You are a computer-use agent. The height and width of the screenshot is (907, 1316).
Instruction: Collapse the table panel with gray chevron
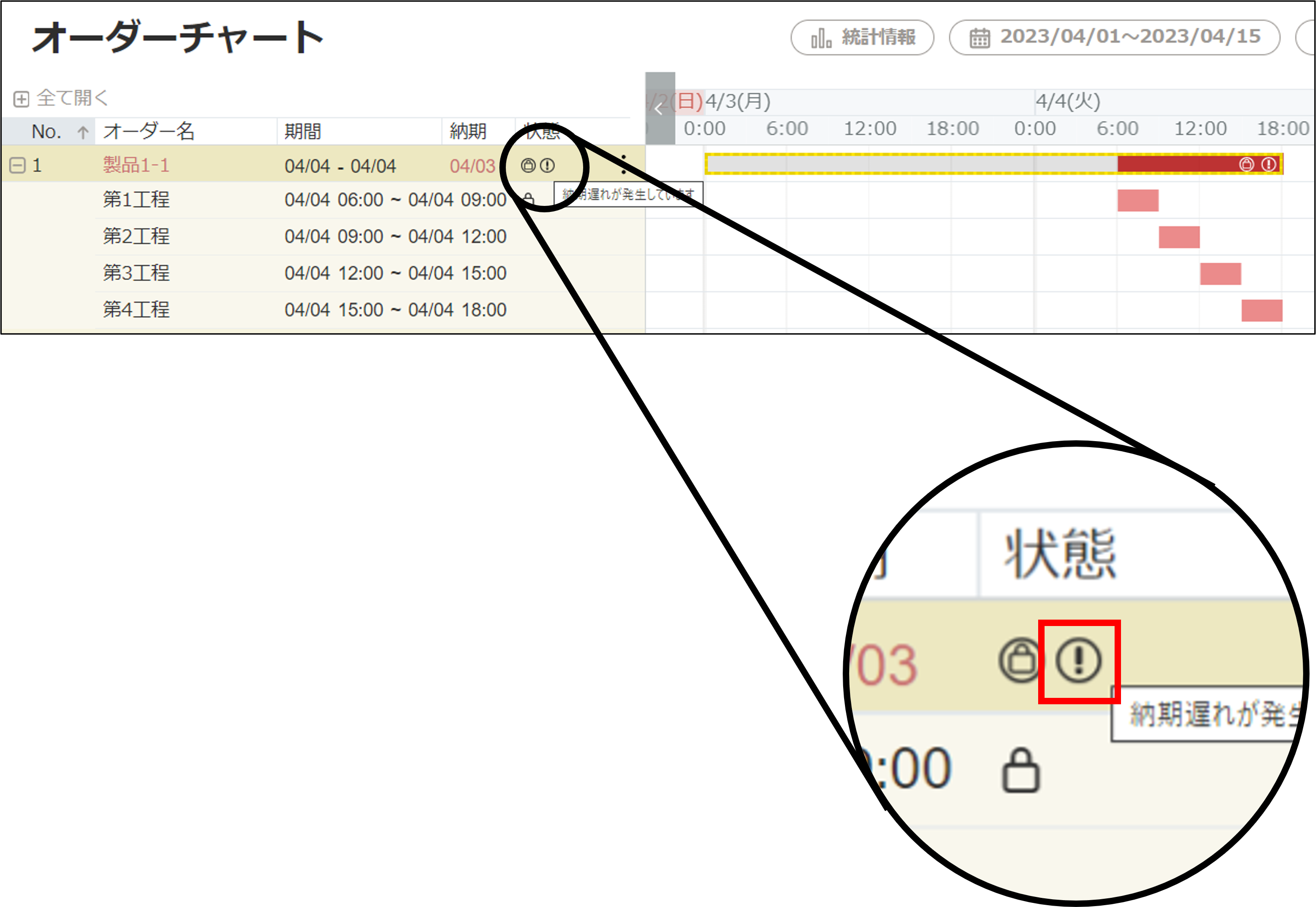pos(660,108)
